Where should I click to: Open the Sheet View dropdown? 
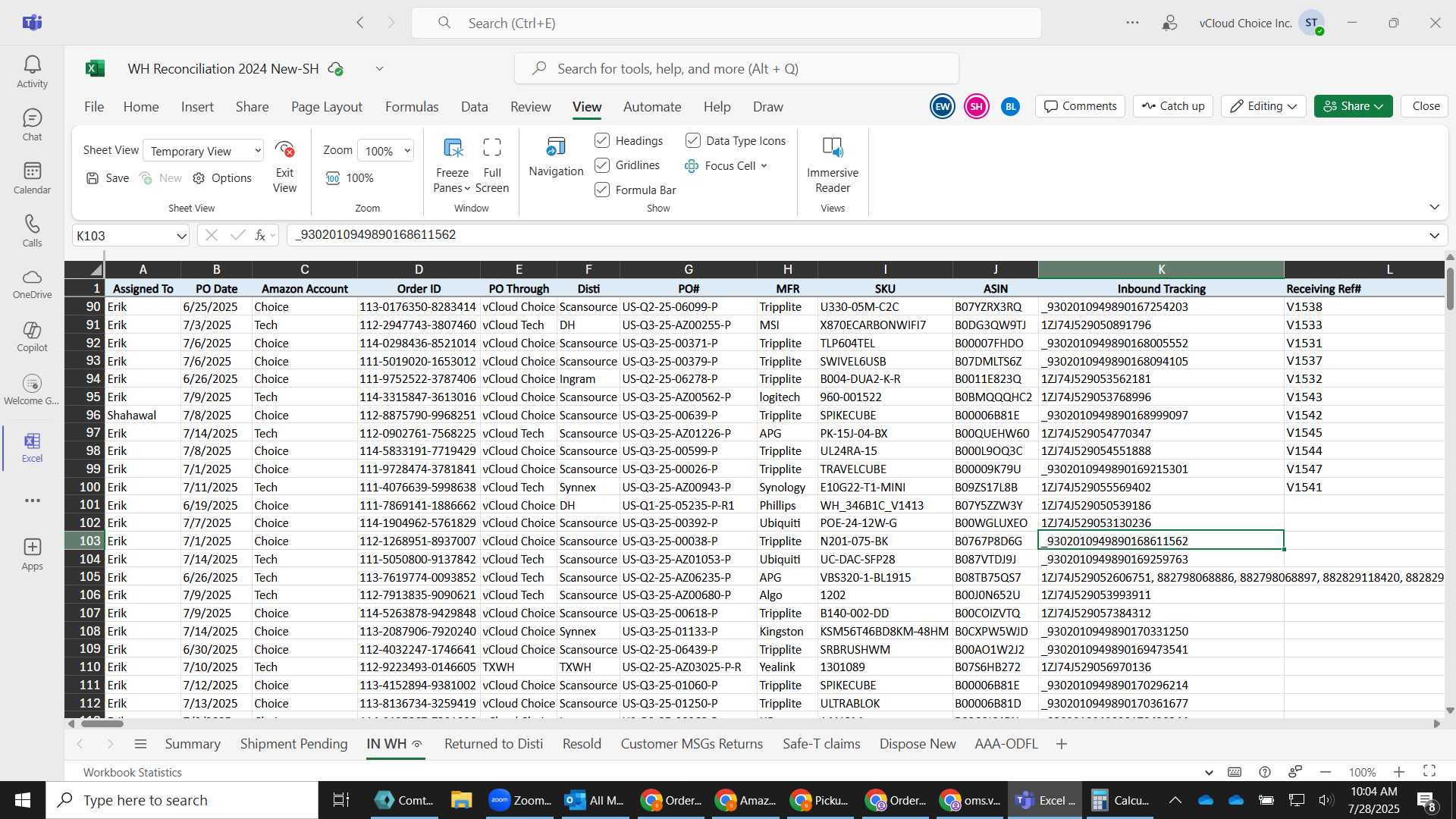click(203, 151)
